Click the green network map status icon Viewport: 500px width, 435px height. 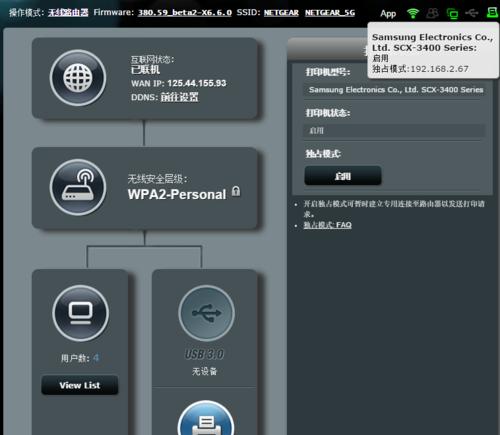pyautogui.click(x=452, y=14)
